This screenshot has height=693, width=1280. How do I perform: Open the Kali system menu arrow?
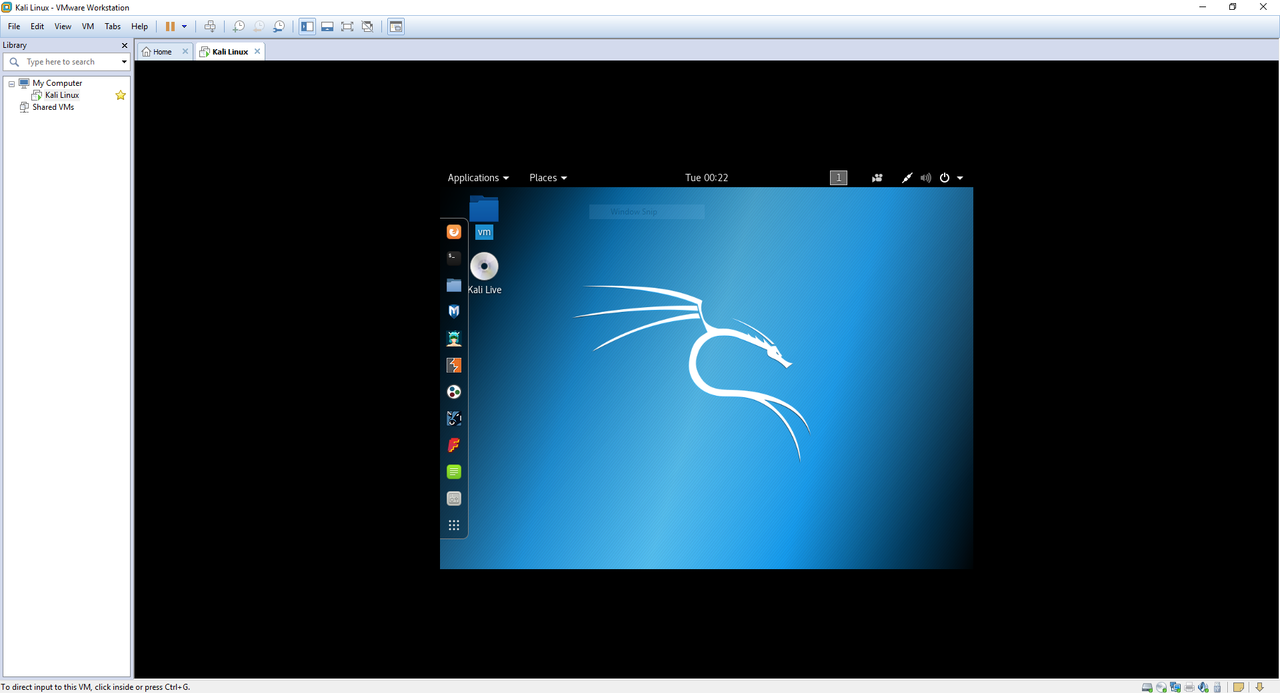(960, 178)
